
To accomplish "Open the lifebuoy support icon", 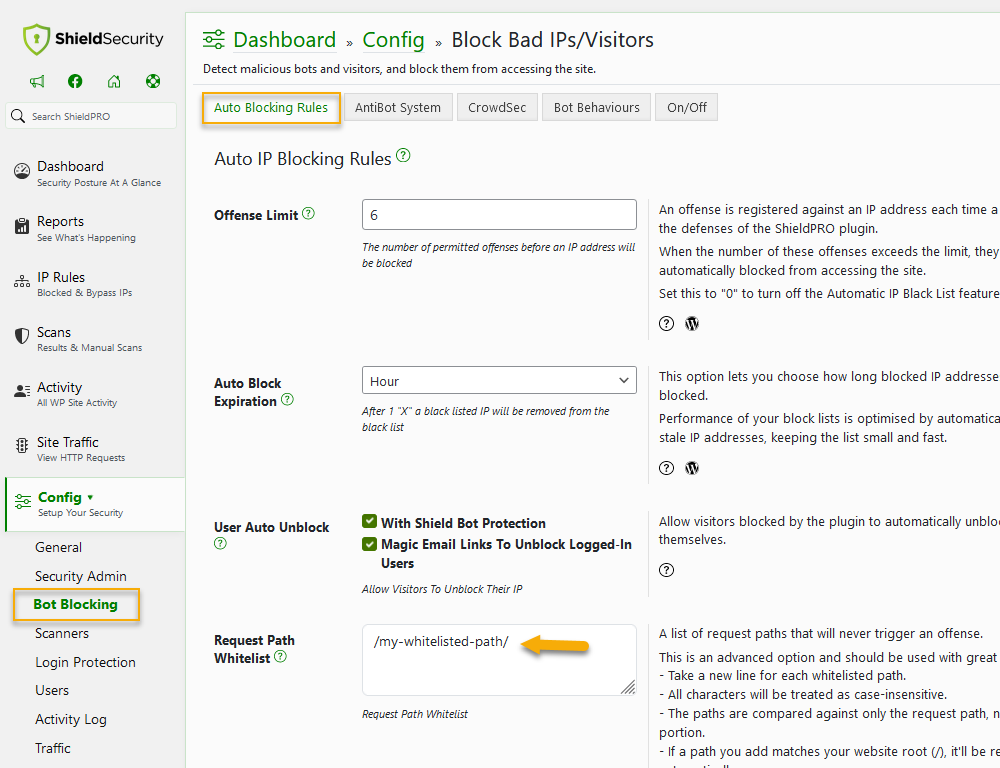I will 153,81.
